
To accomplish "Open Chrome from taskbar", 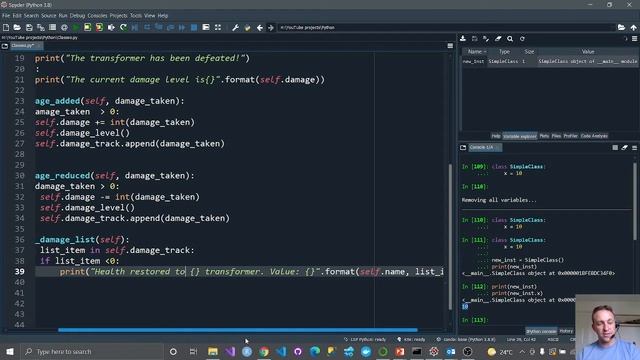I will point(264,351).
